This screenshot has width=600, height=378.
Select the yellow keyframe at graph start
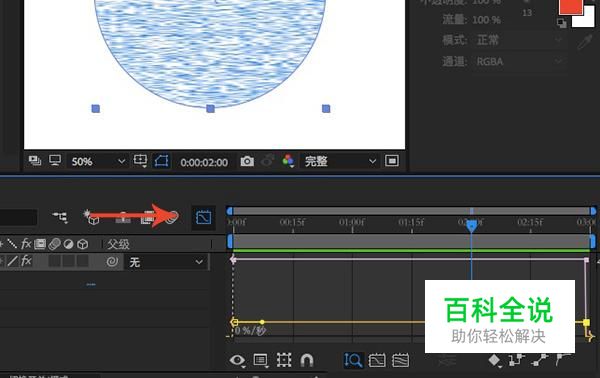click(234, 322)
